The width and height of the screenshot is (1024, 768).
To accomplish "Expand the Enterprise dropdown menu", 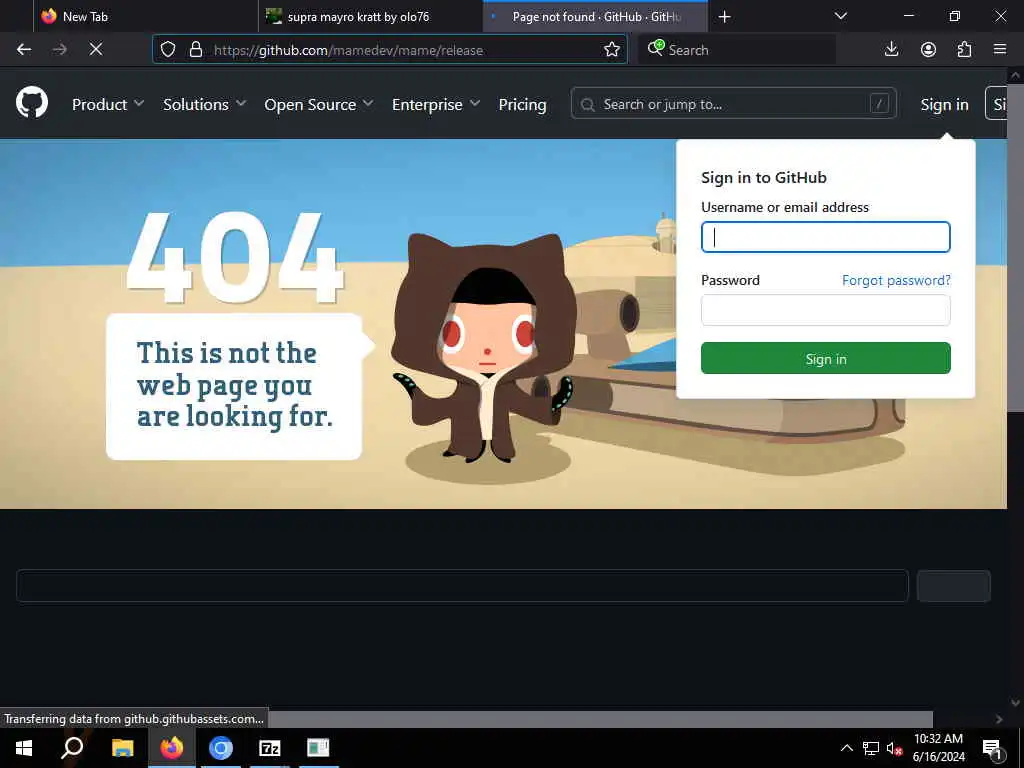I will (436, 104).
